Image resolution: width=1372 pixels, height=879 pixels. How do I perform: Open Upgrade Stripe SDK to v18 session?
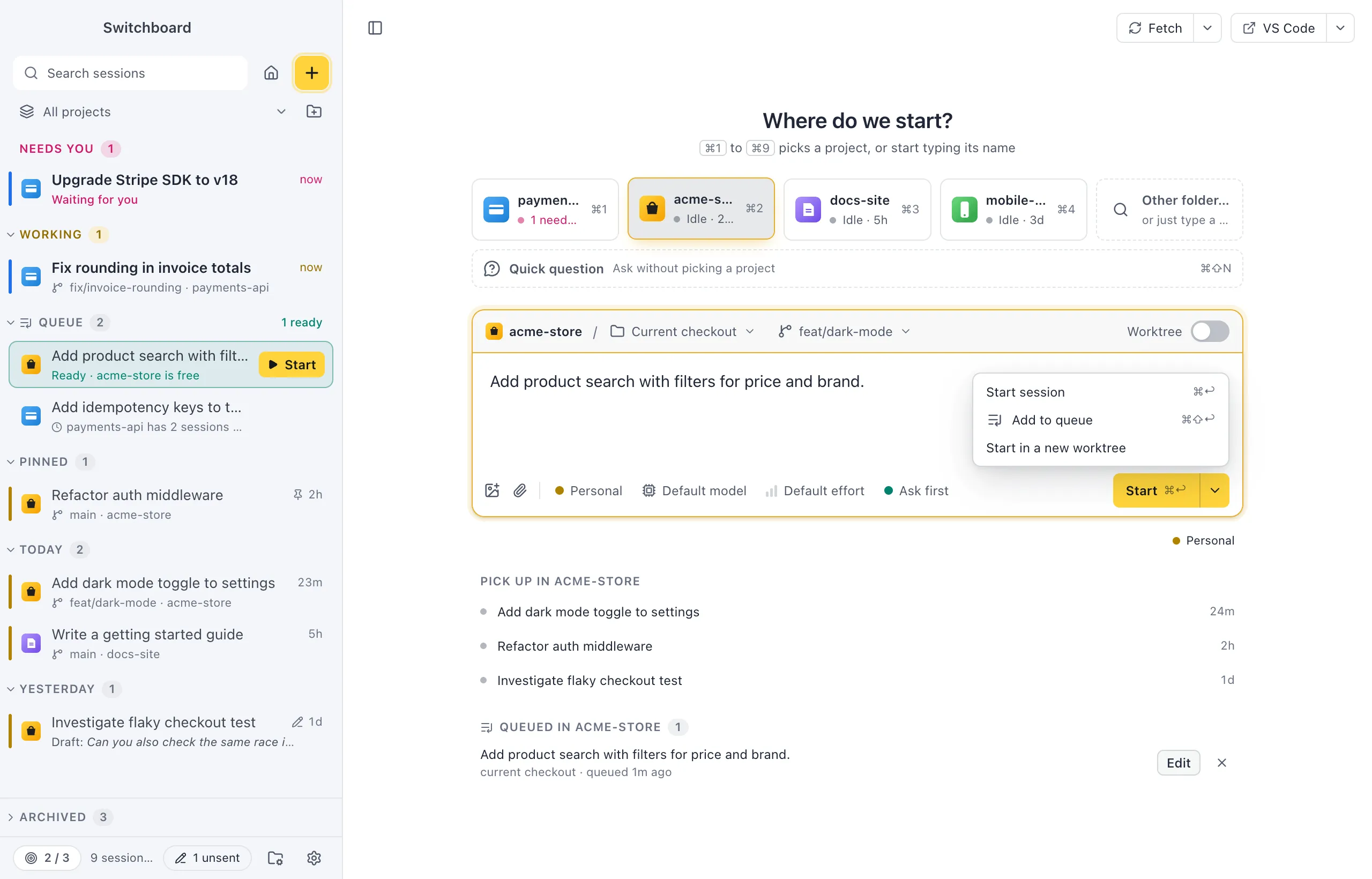click(x=170, y=189)
